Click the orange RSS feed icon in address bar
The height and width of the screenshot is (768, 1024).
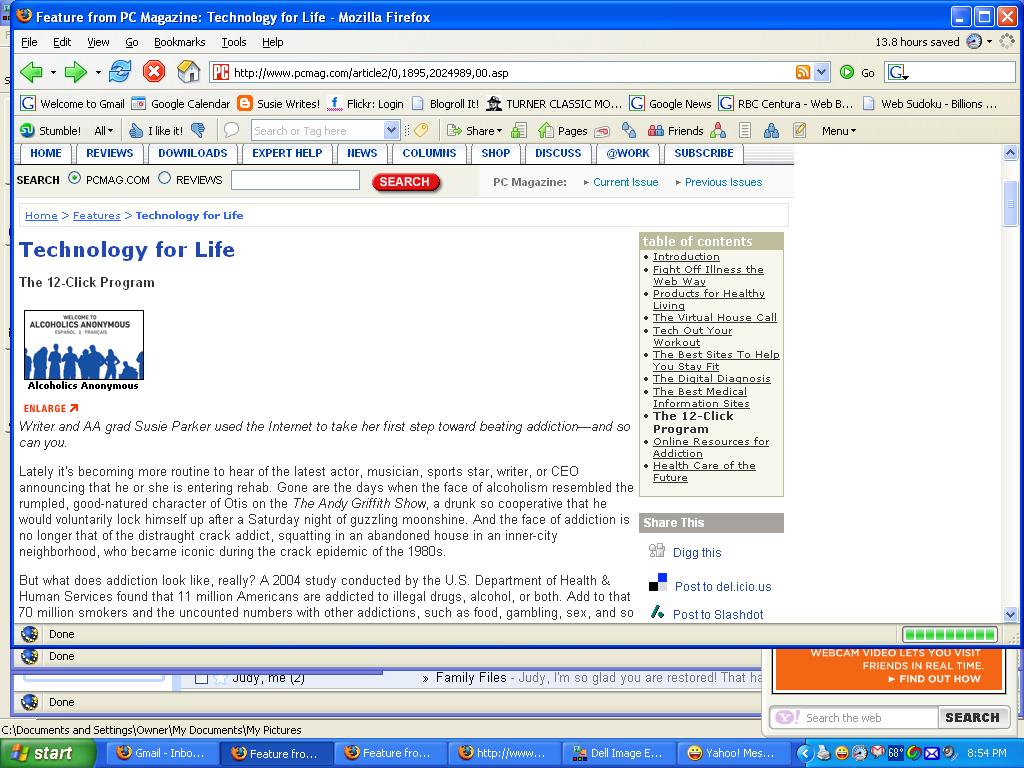coord(803,72)
